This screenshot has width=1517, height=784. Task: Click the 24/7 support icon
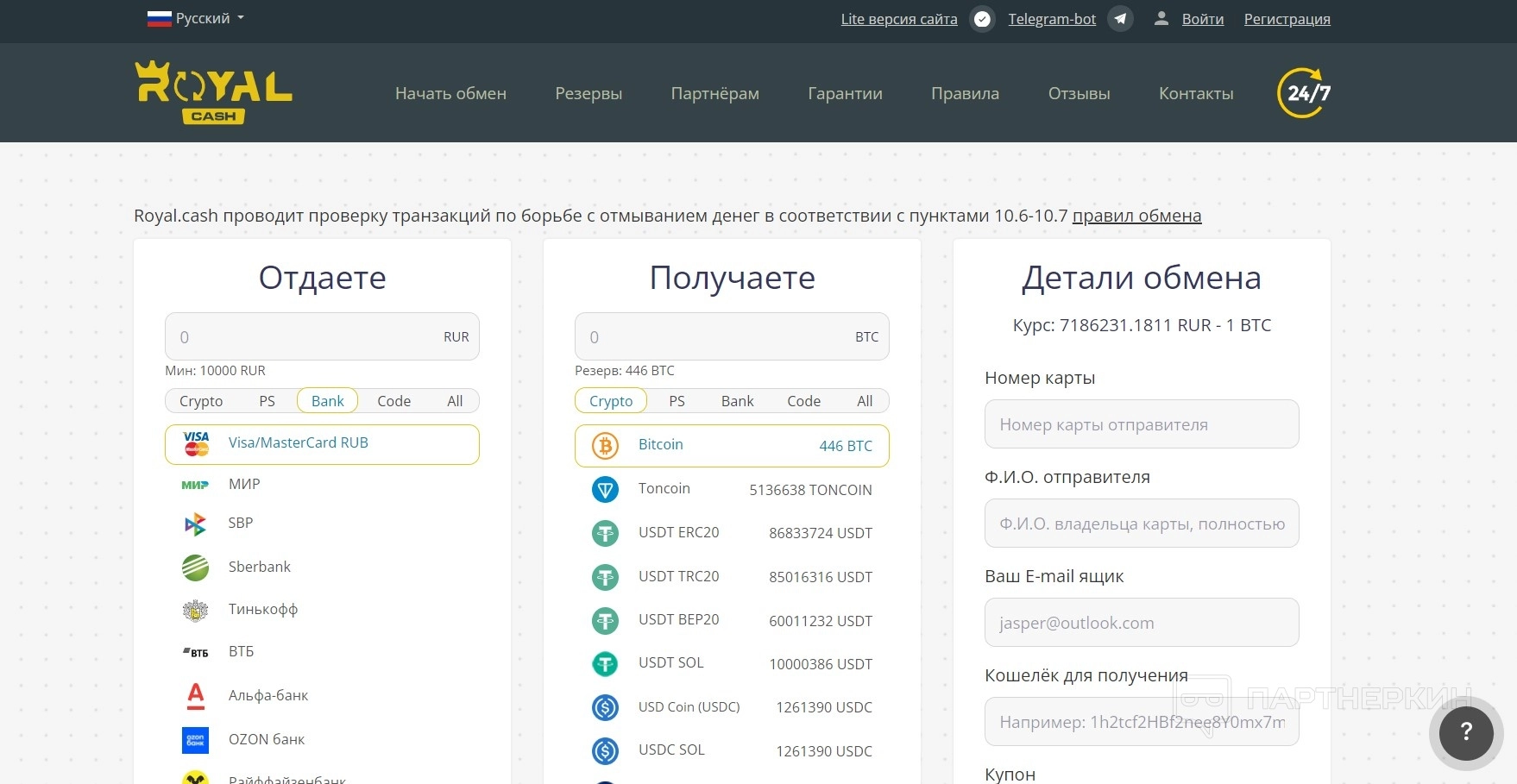coord(1304,92)
